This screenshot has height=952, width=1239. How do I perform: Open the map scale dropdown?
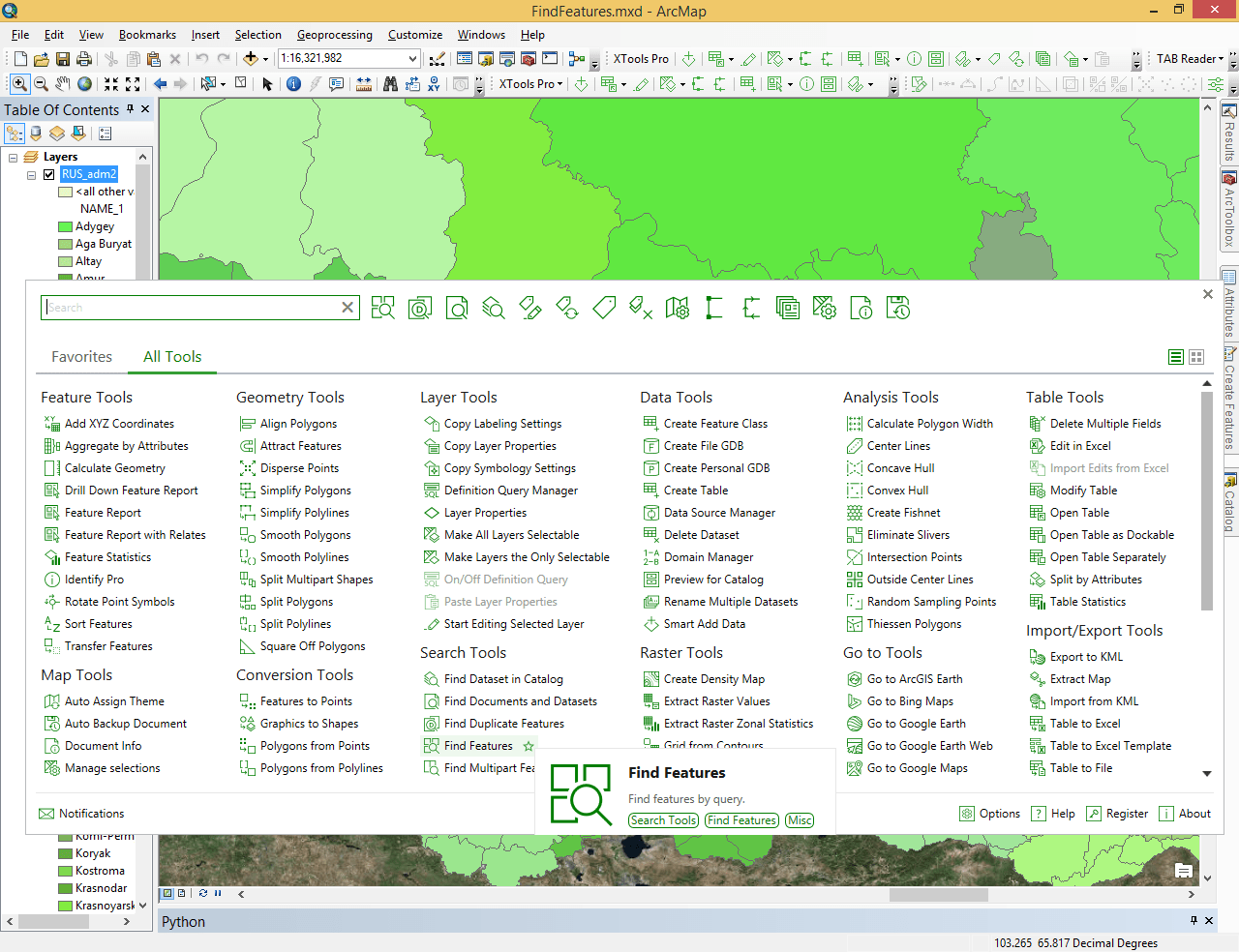(x=413, y=59)
